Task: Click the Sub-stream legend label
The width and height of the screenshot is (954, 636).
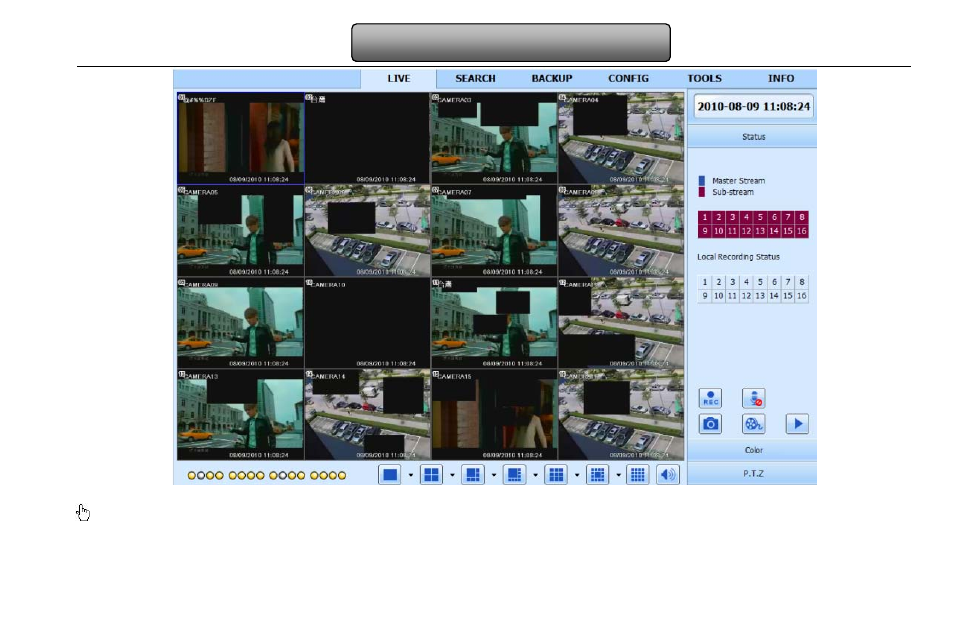Action: [x=733, y=192]
